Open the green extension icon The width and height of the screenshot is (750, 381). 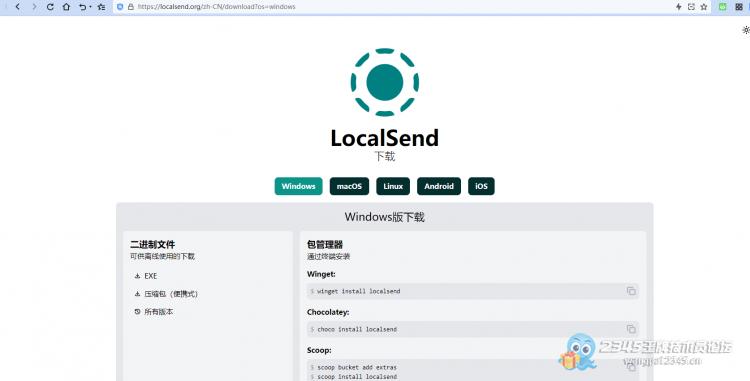(723, 7)
